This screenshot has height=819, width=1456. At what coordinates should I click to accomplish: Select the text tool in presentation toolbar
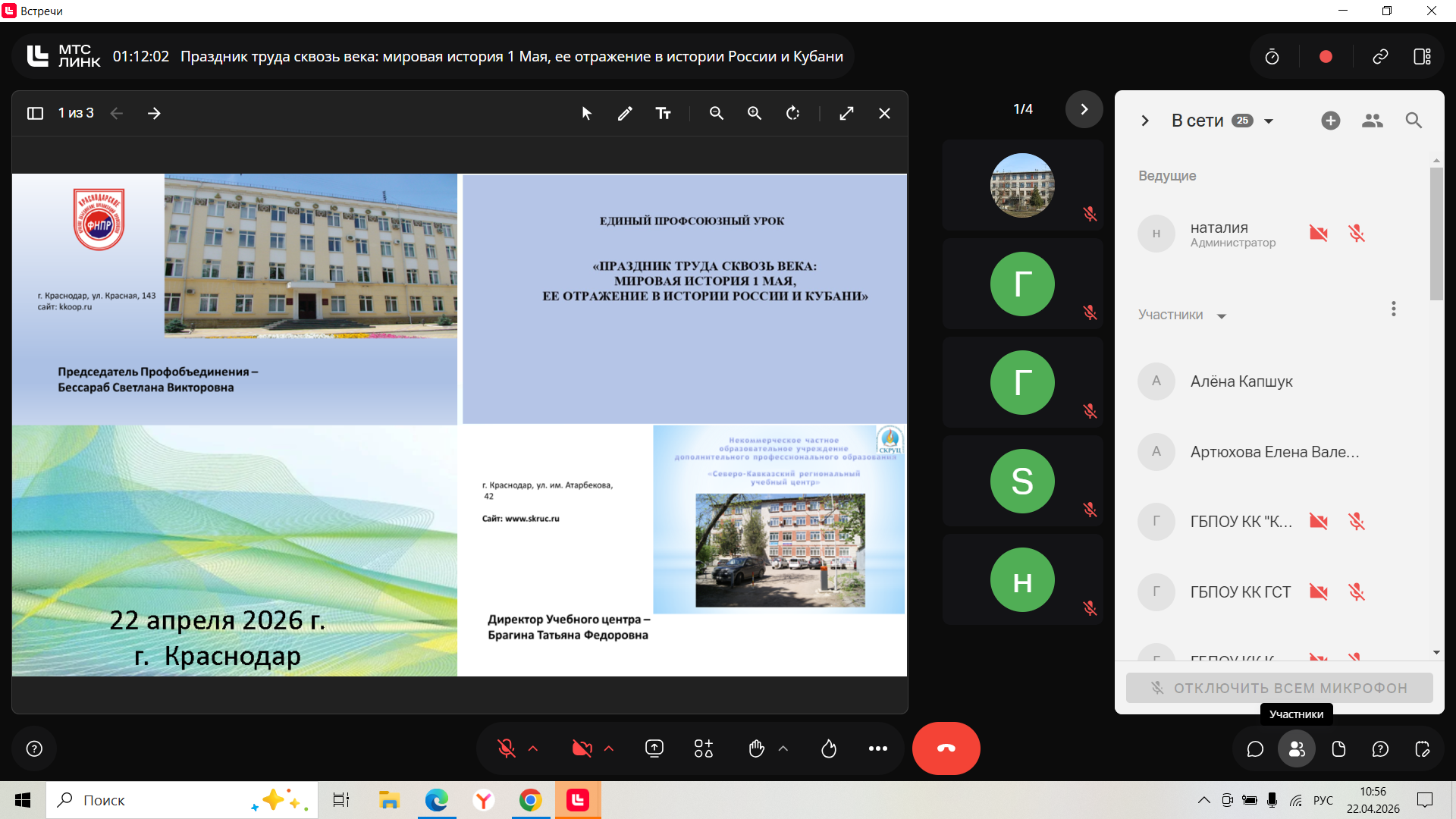663,114
